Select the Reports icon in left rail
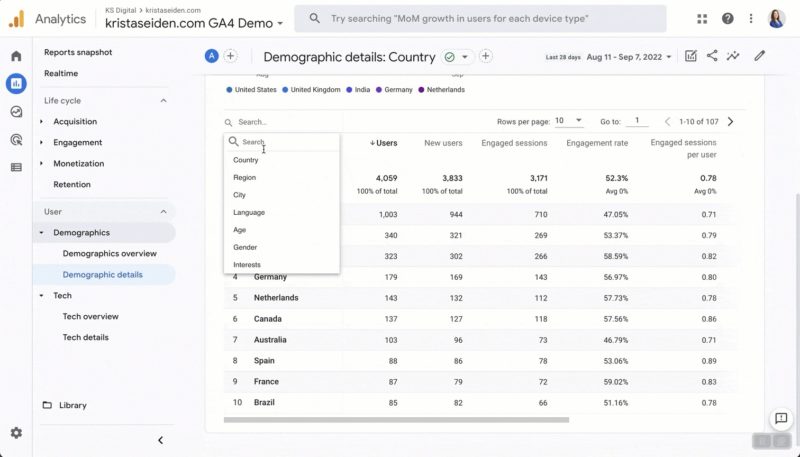800x457 pixels. pos(16,84)
